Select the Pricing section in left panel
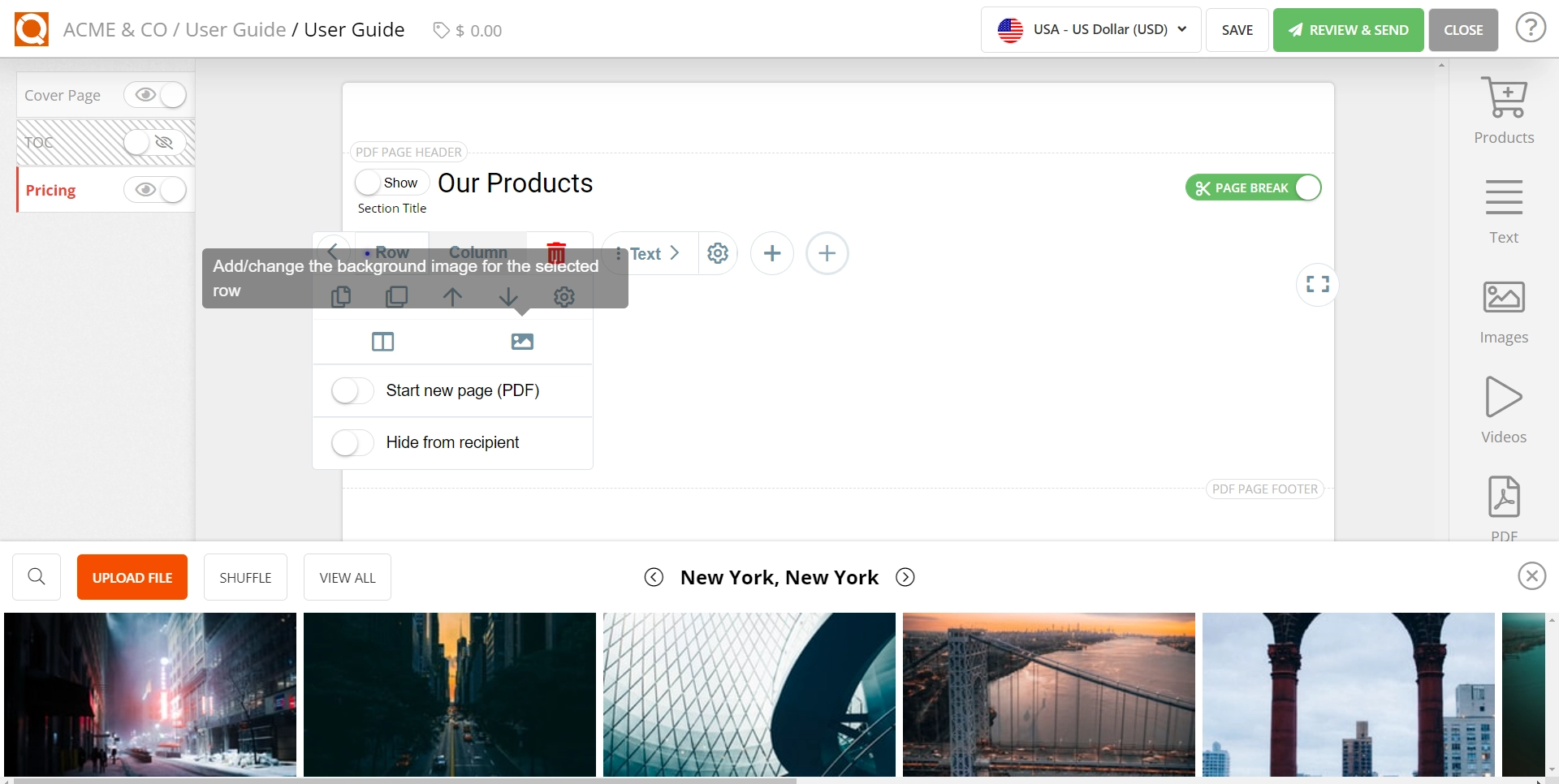Image resolution: width=1559 pixels, height=784 pixels. (x=50, y=190)
